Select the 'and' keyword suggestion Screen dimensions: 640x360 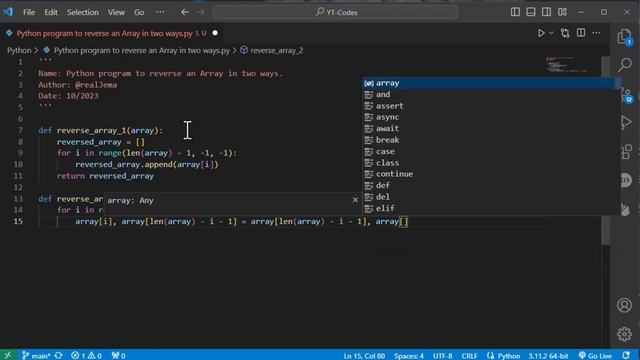[x=490, y=94]
